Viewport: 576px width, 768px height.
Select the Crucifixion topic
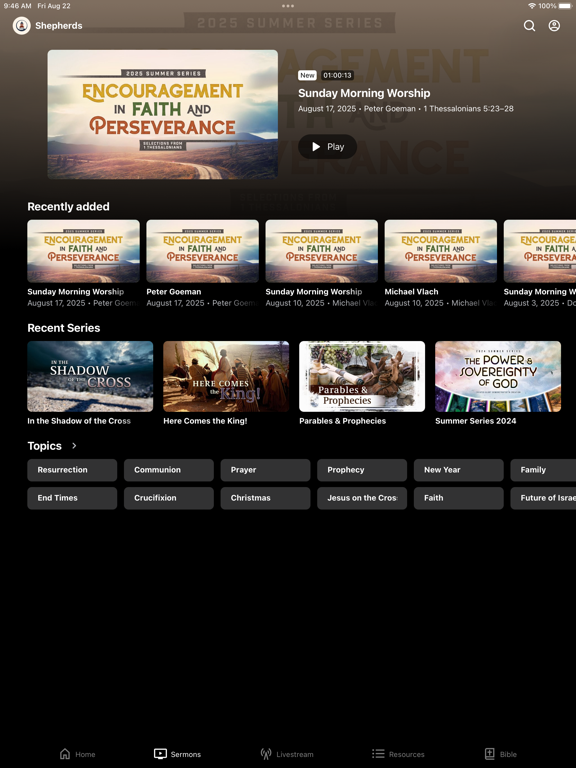pos(168,498)
